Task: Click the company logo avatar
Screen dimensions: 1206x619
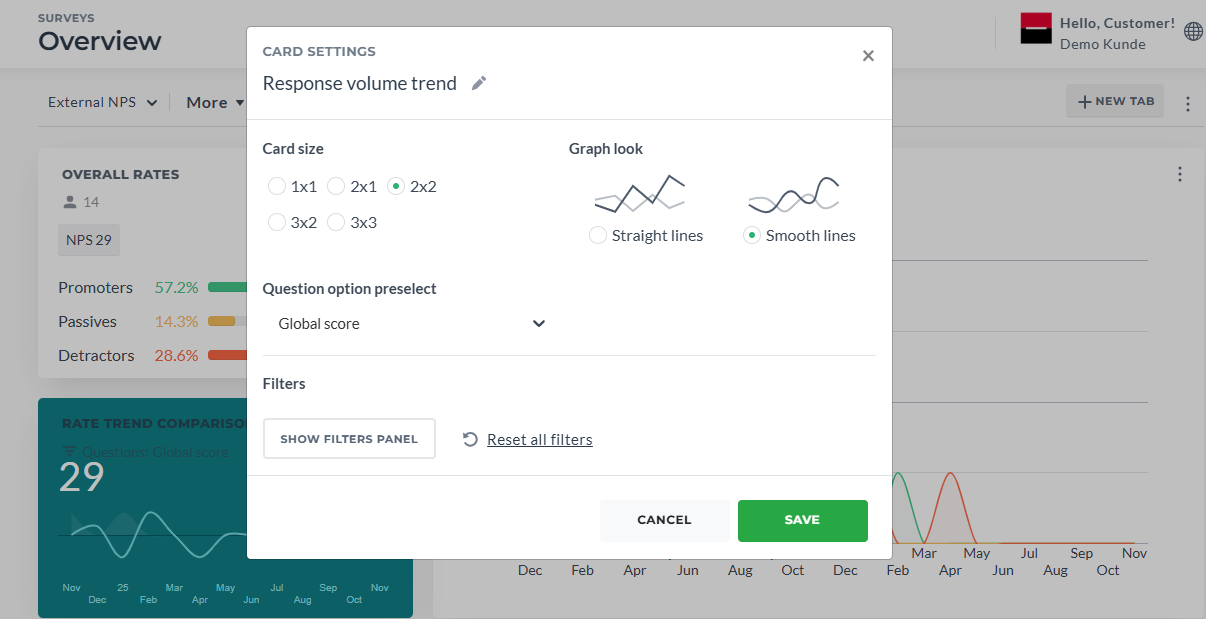Action: [1036, 29]
